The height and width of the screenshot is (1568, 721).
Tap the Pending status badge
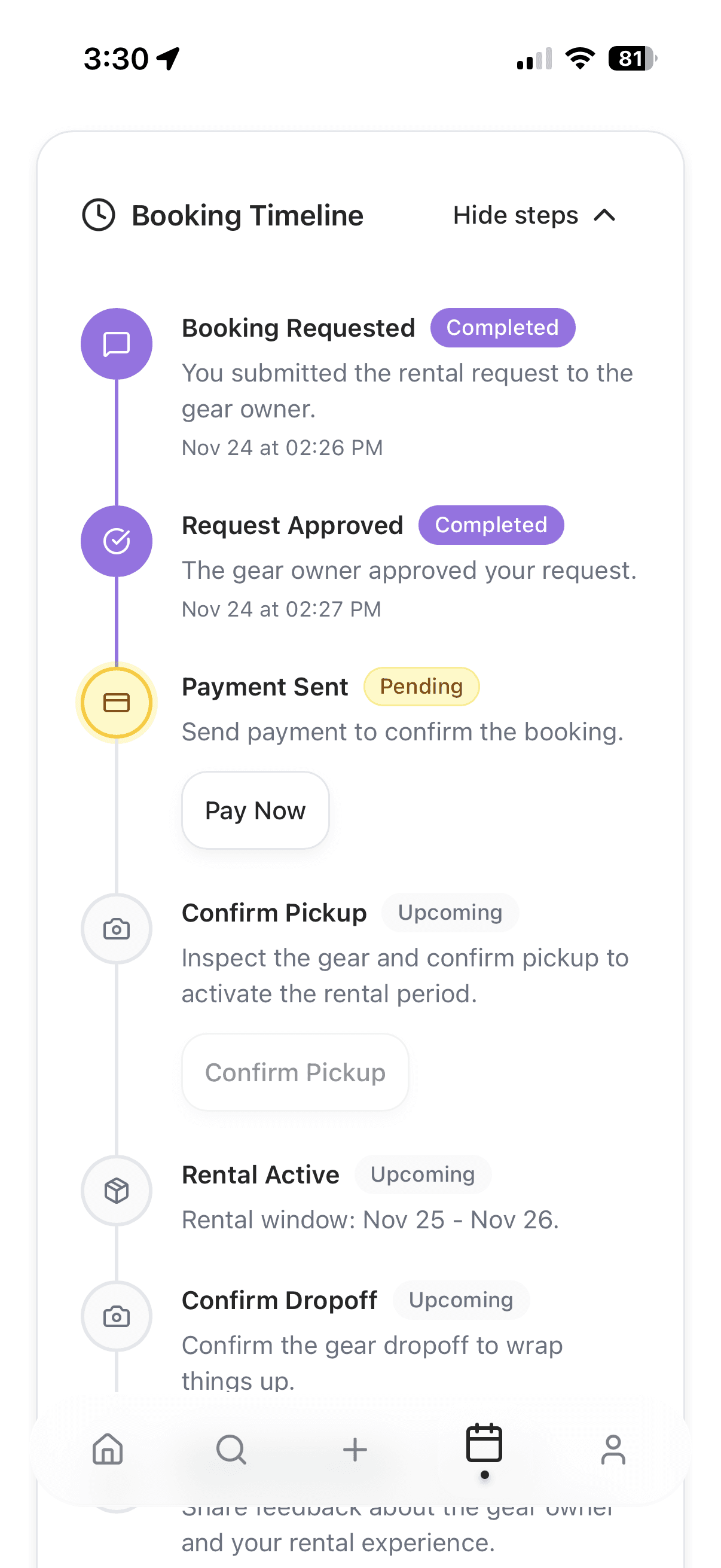pos(421,687)
